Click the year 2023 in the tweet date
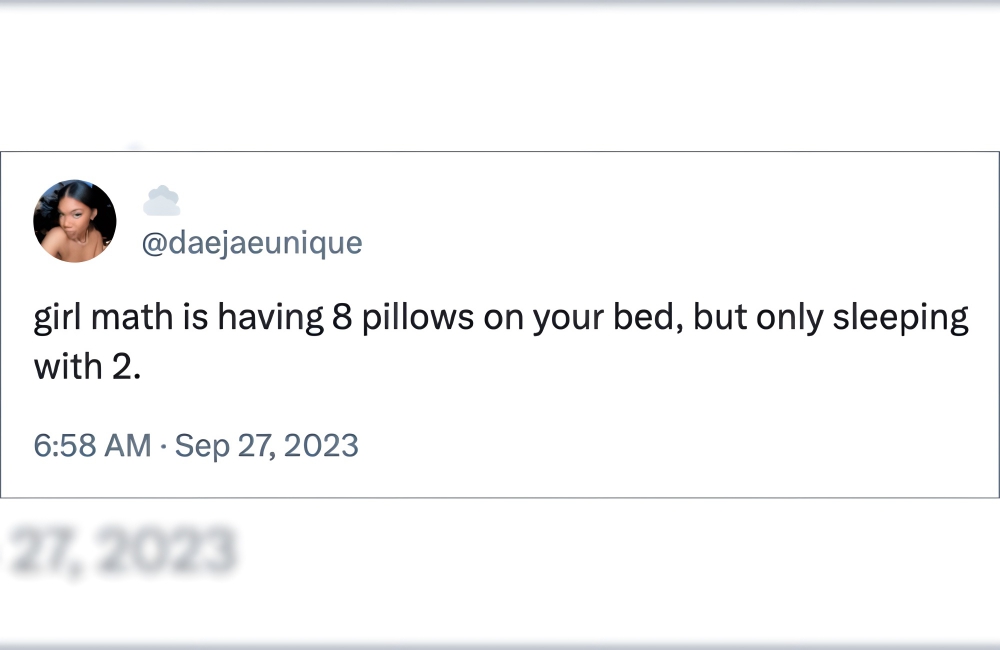This screenshot has height=650, width=1000. (320, 445)
